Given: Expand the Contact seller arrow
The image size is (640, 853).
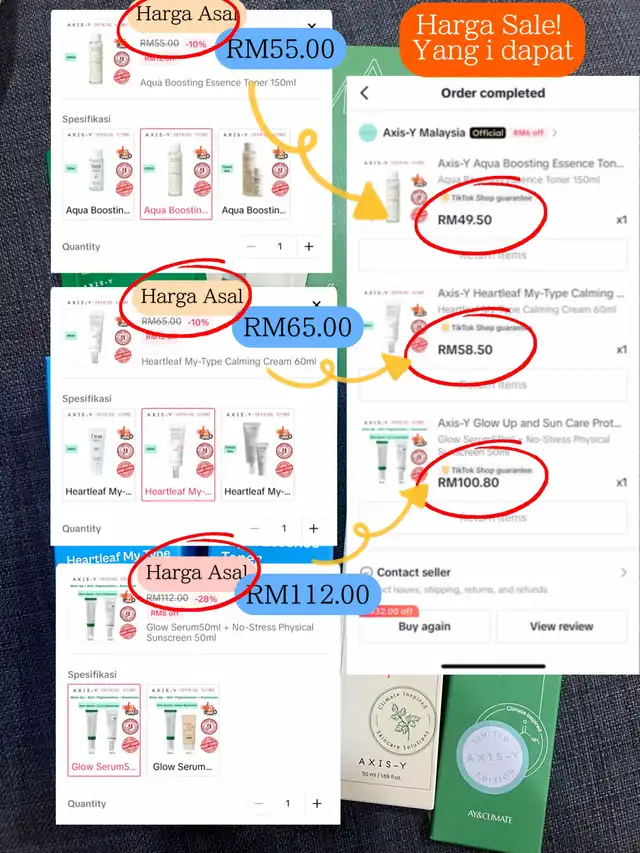Looking at the screenshot, I should click(x=624, y=572).
